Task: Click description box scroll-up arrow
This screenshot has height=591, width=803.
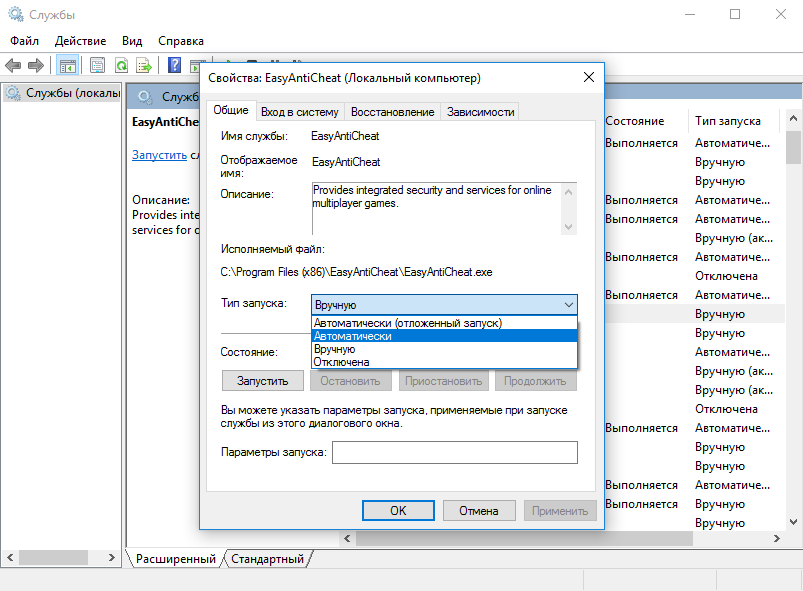Action: pyautogui.click(x=568, y=192)
